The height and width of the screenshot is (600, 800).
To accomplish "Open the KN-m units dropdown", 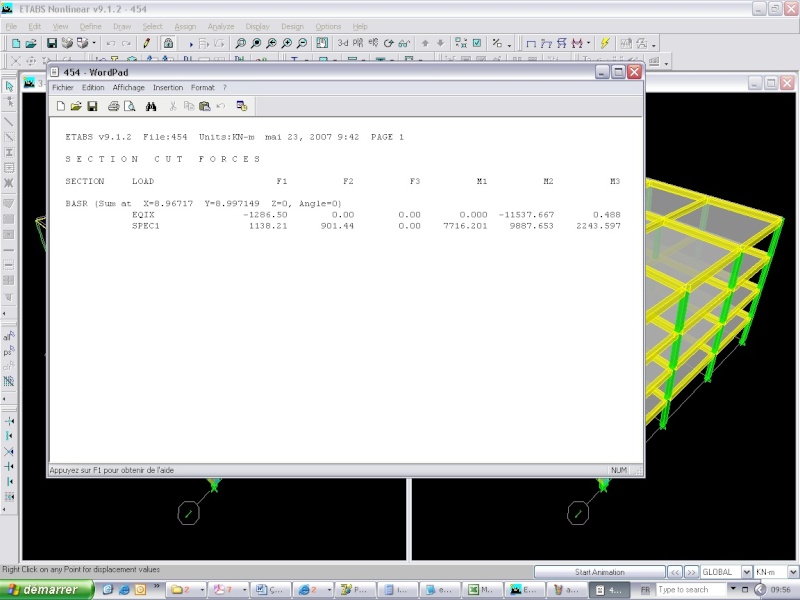I will [793, 572].
